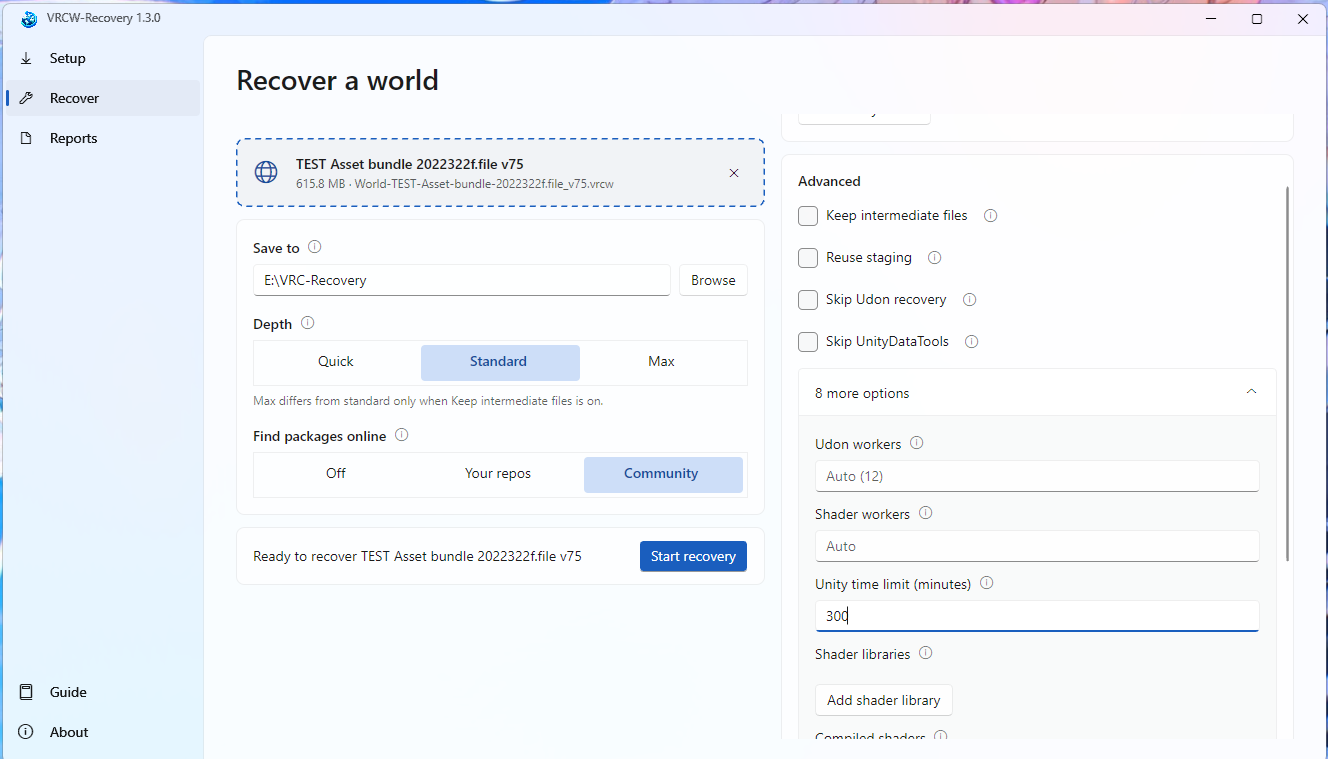This screenshot has height=759, width=1328.
Task: Tick the Skip UnityDataTools checkbox
Action: [808, 342]
